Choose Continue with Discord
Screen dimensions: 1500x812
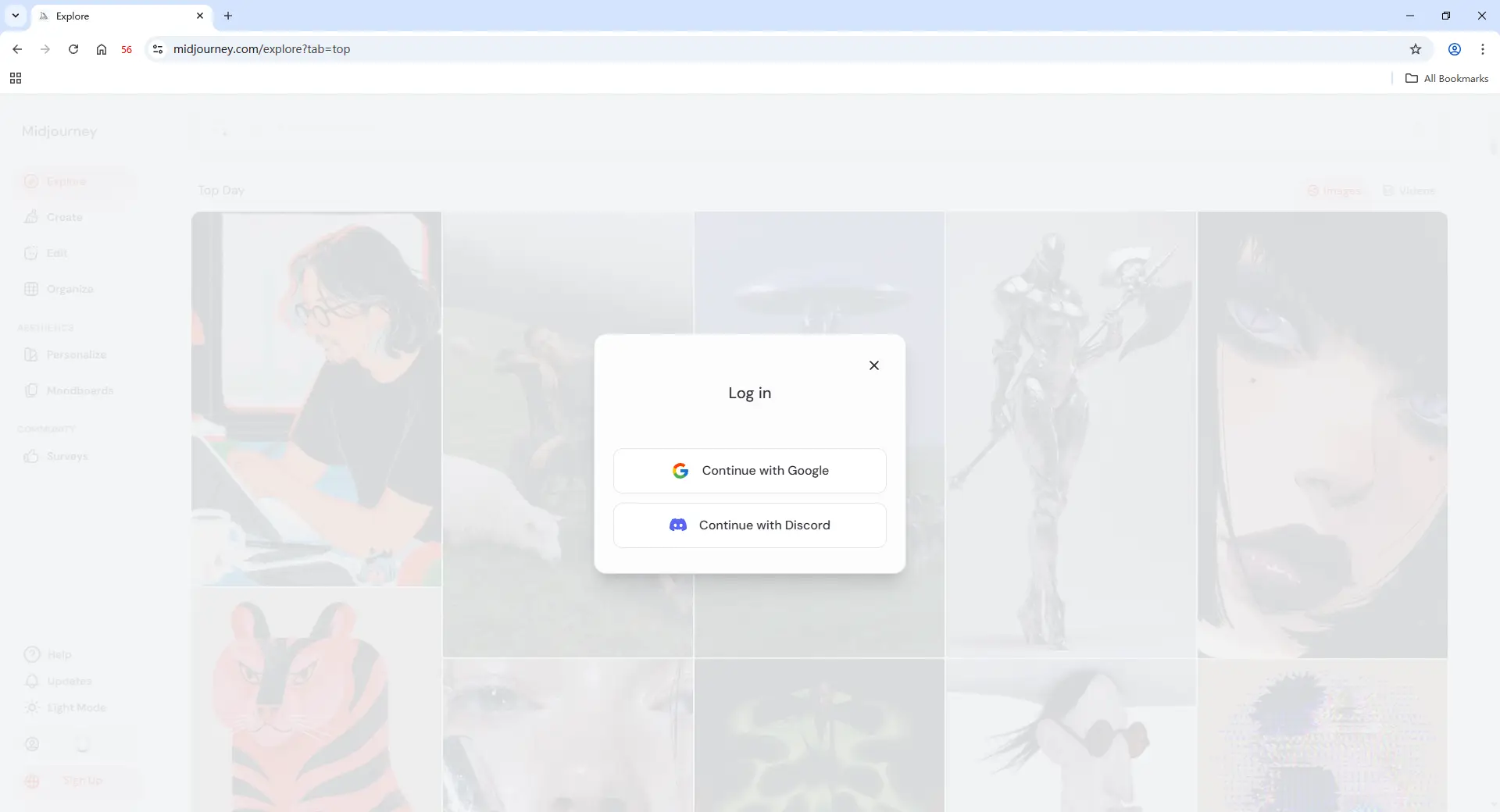tap(750, 525)
